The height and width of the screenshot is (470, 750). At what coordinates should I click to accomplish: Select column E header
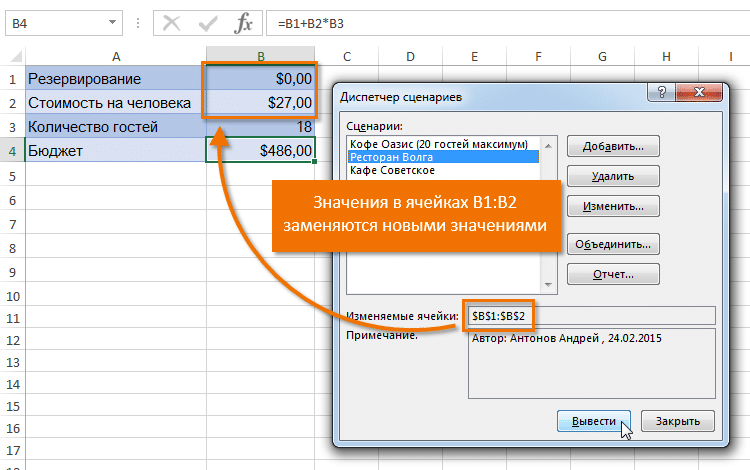point(474,56)
